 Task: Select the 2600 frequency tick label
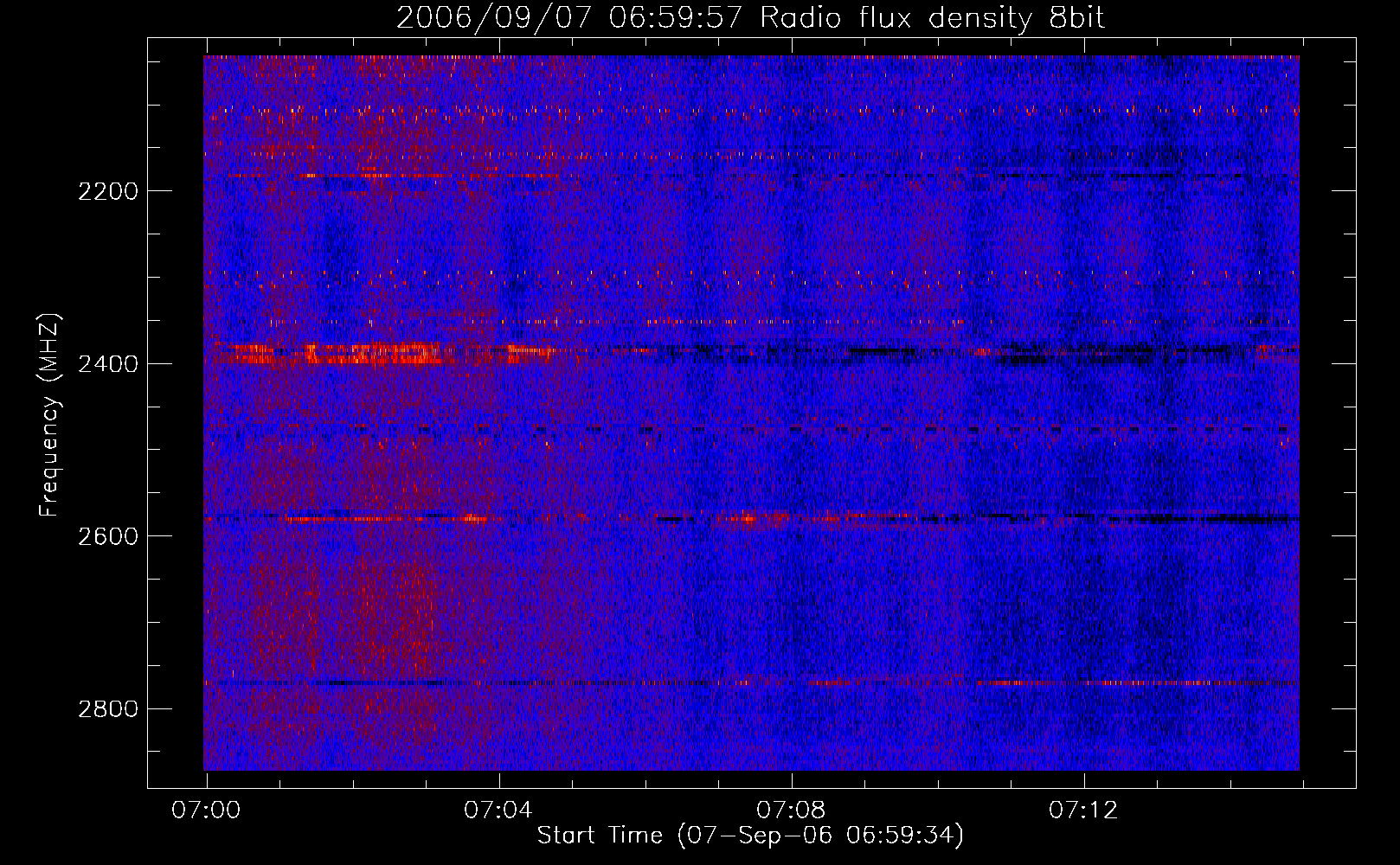coord(108,536)
